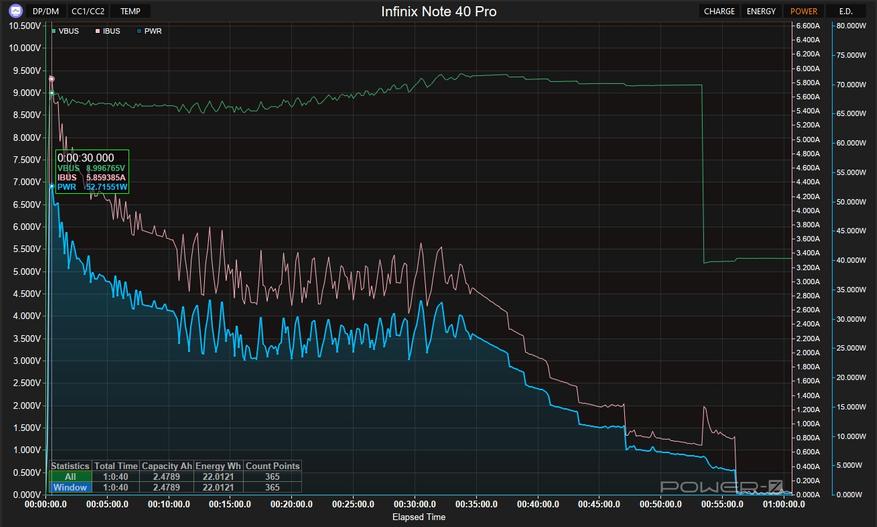This screenshot has width=877, height=527.
Task: Toggle IBUS series in legend
Action: 108,31
